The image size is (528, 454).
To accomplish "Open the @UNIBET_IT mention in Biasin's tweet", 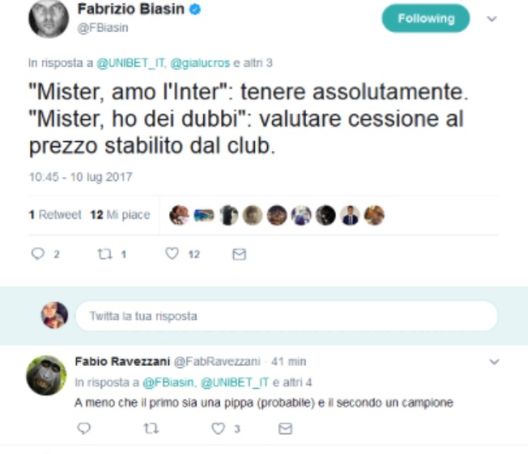I will 131,63.
